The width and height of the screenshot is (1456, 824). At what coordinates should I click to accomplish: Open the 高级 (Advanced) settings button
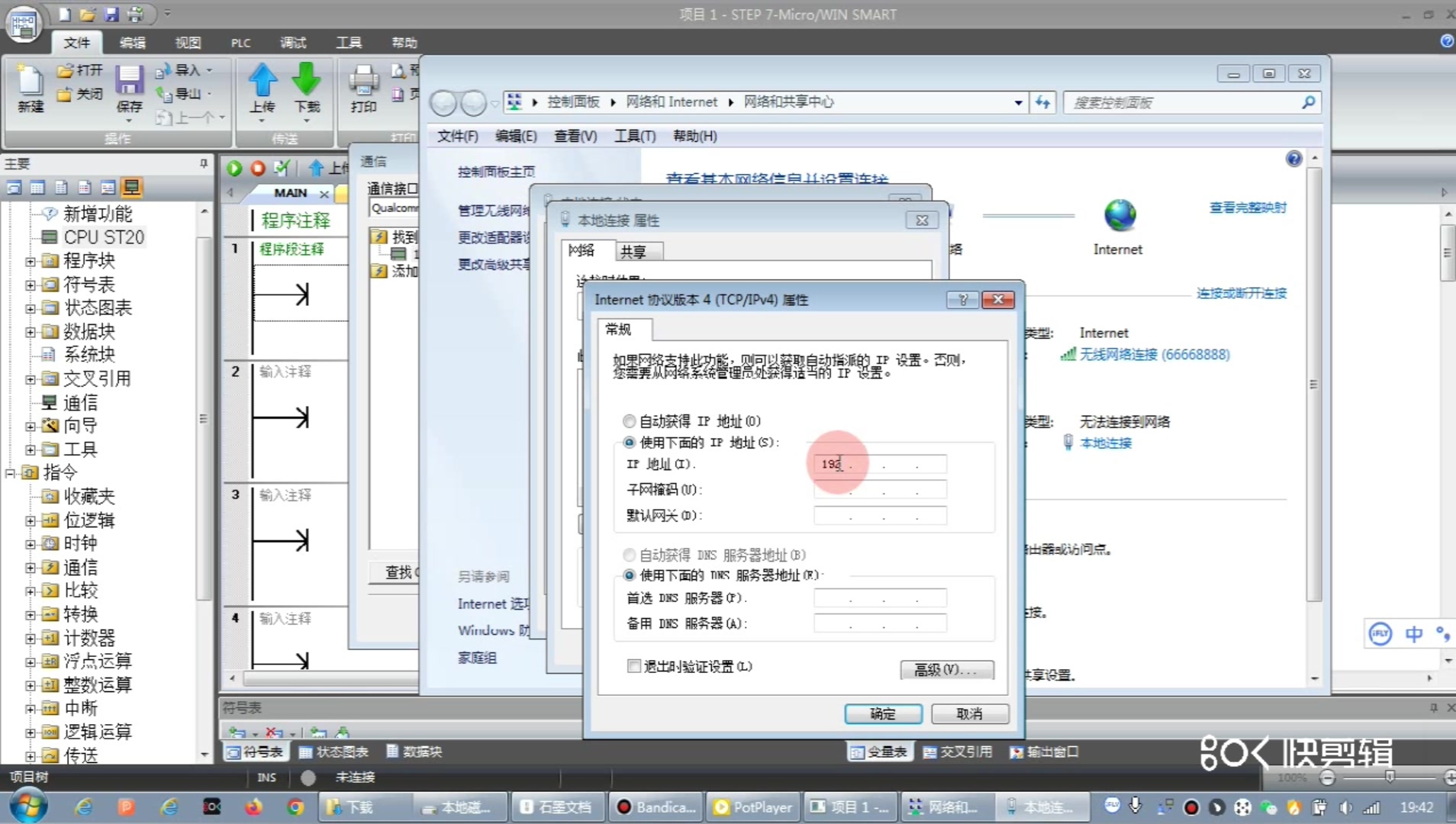pyautogui.click(x=946, y=669)
